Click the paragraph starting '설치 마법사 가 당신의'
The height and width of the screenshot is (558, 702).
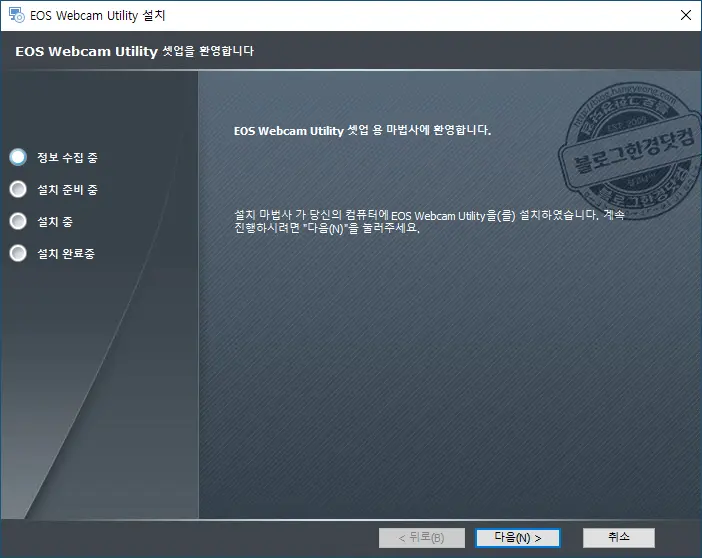429,221
